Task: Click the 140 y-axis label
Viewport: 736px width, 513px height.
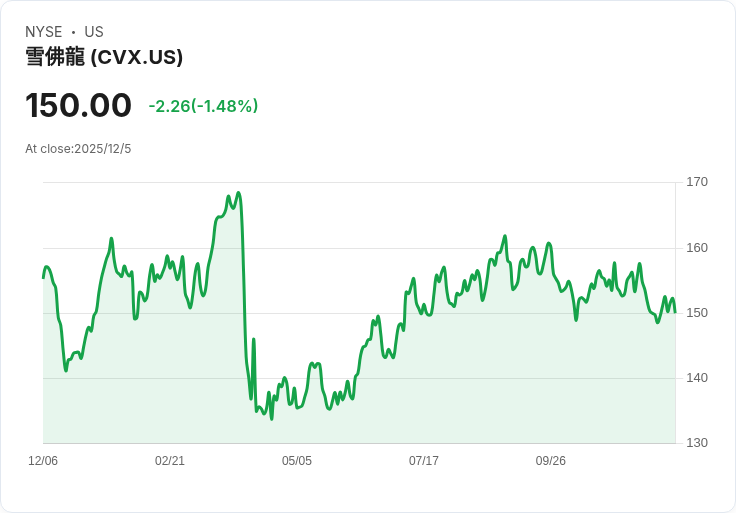Action: click(697, 378)
